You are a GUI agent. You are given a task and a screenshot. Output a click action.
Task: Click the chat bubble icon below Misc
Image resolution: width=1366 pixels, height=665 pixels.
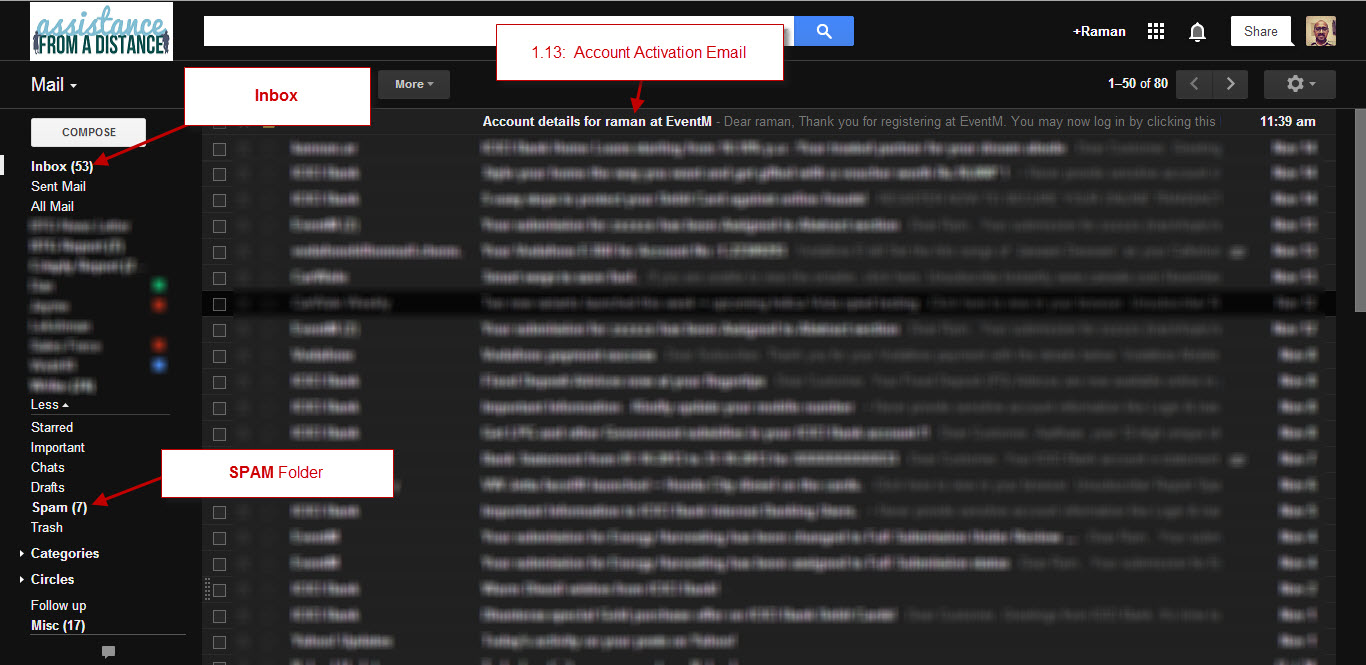coord(108,652)
